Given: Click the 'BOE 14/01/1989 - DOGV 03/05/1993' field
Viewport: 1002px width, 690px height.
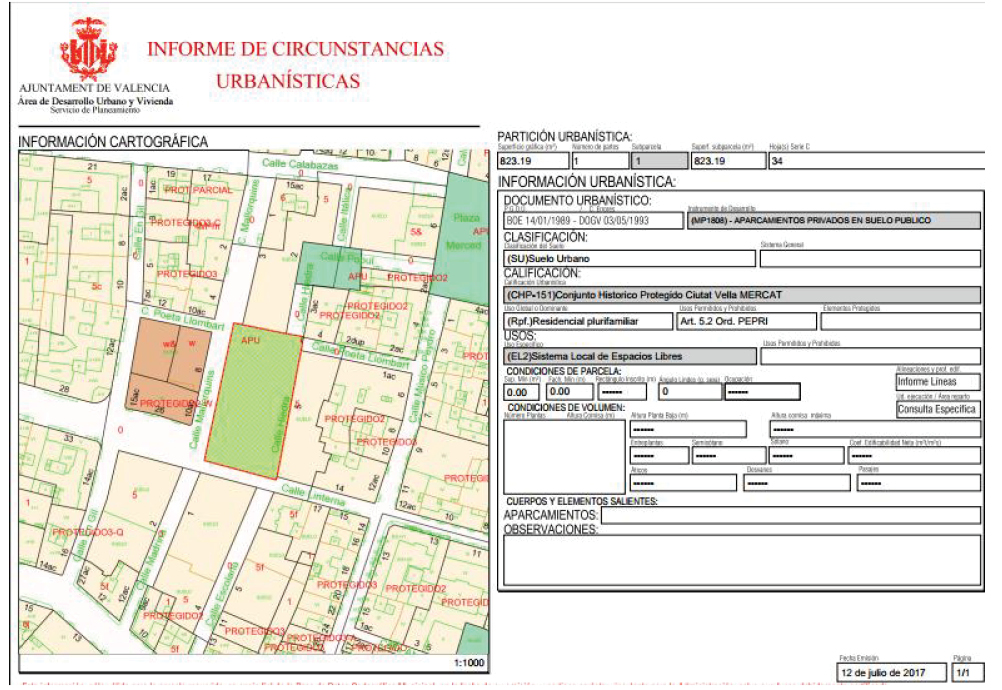Looking at the screenshot, I should tap(593, 220).
